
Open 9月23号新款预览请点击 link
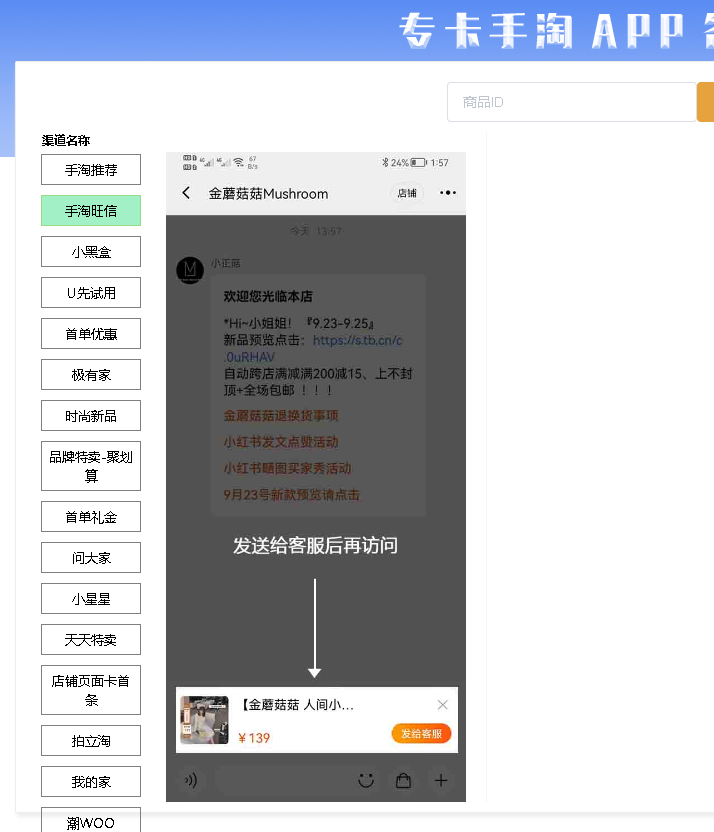click(x=291, y=495)
